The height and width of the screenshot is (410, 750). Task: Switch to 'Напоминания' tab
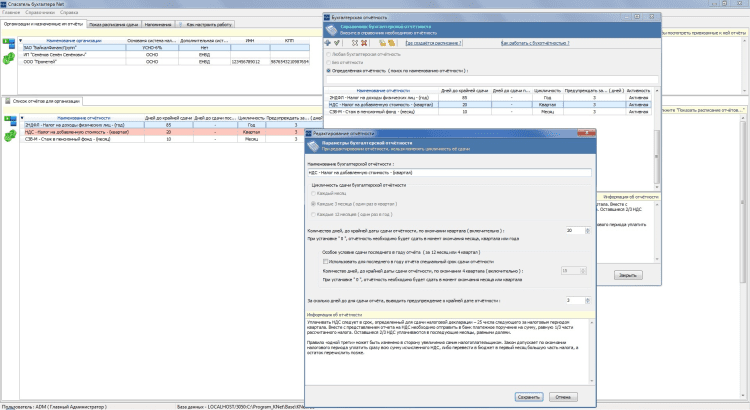pyautogui.click(x=158, y=24)
